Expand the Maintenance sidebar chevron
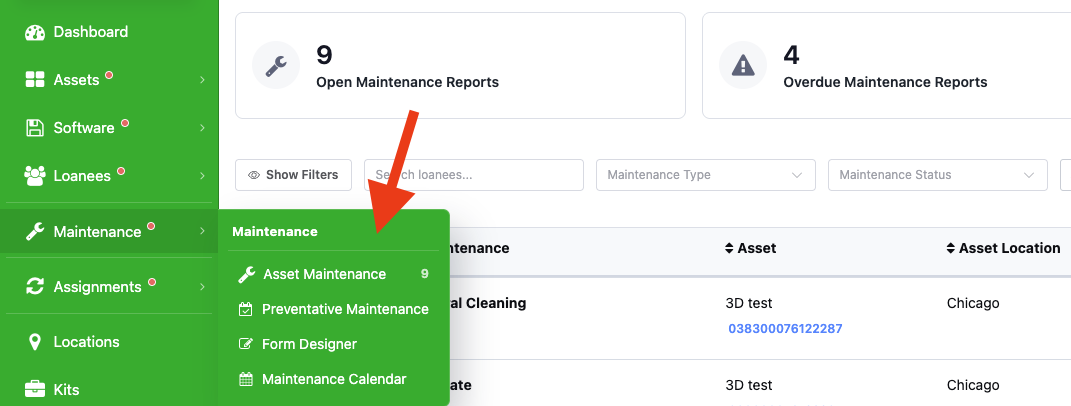 [202, 232]
